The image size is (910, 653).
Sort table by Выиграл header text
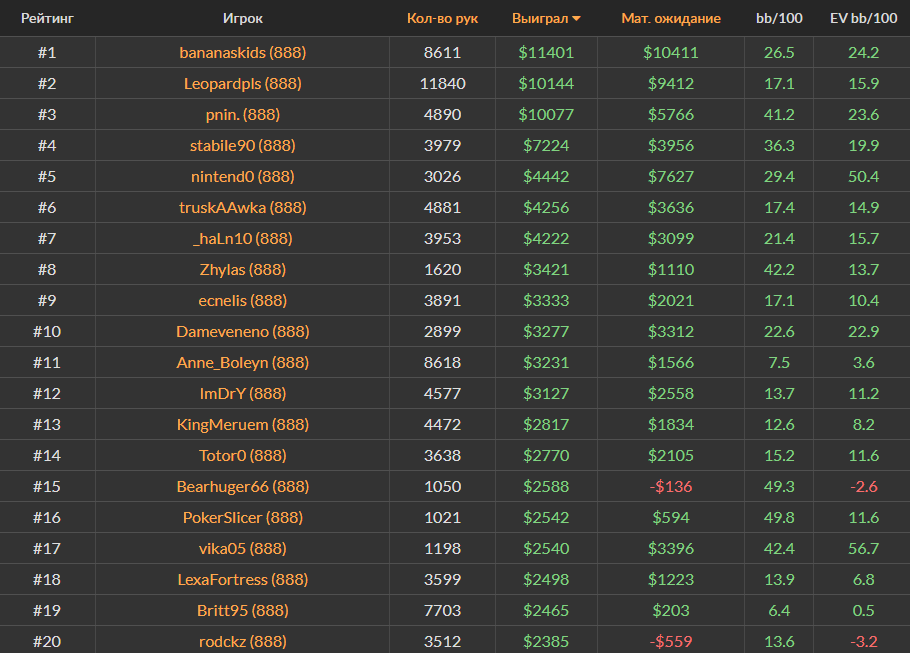(539, 18)
